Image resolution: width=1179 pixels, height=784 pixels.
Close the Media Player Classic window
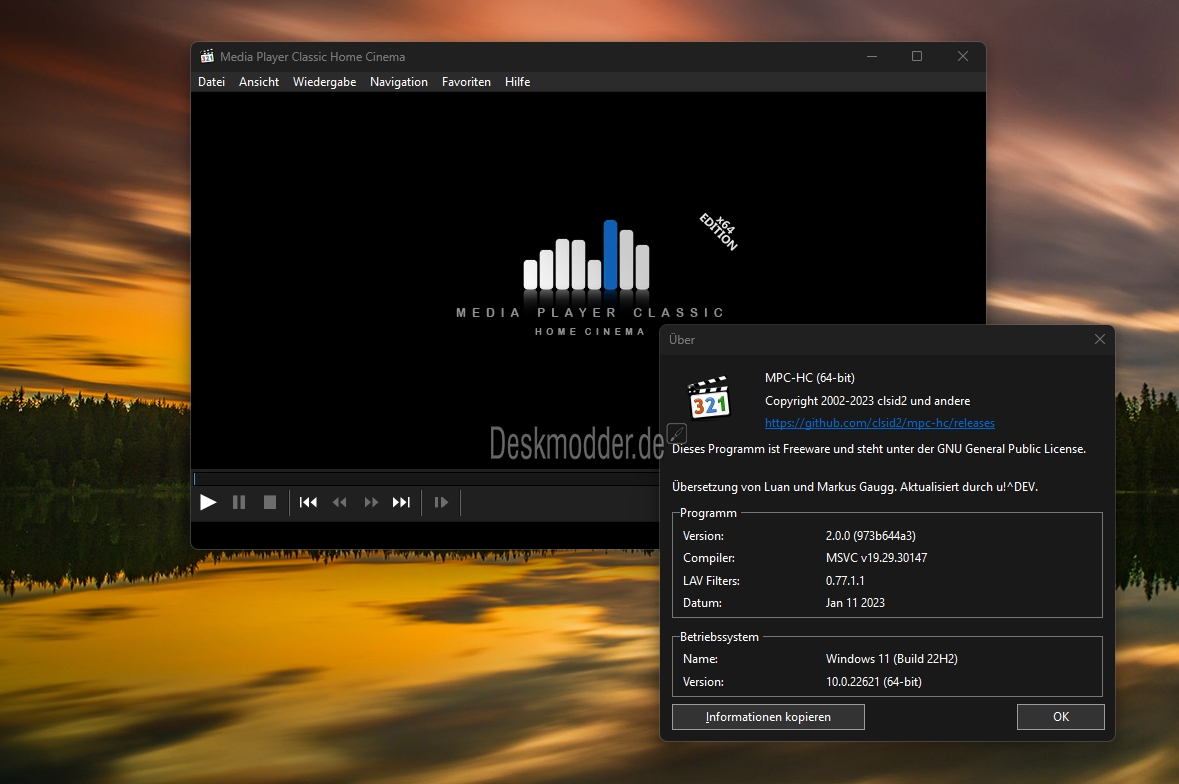962,56
